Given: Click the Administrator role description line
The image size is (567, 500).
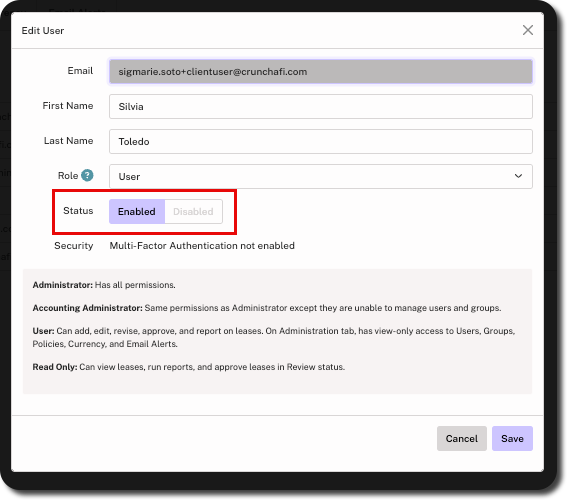Looking at the screenshot, I should pyautogui.click(x=104, y=285).
